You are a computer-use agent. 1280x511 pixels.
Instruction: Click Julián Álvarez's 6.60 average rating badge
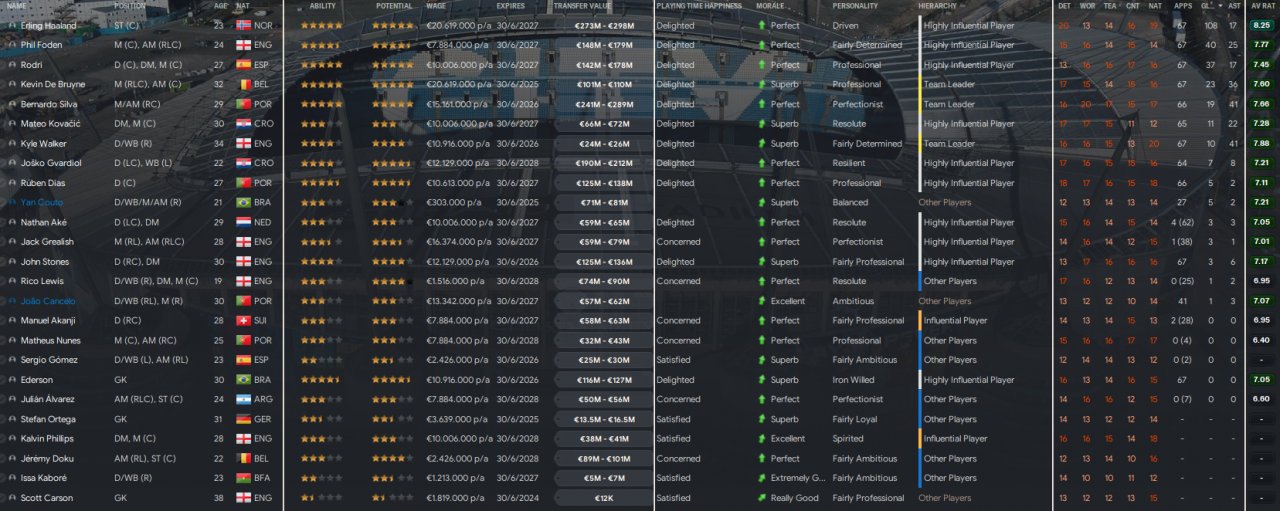coord(1261,399)
